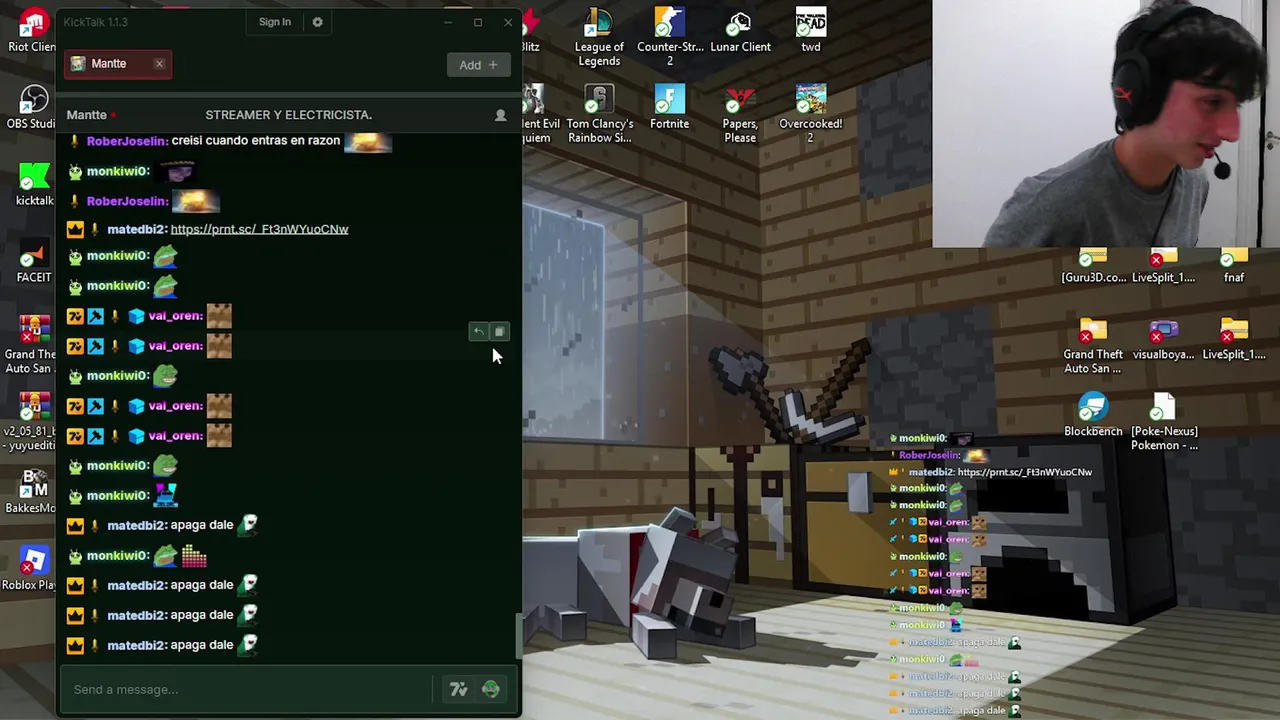1280x720 pixels.
Task: Select the Blockbench desktop icon
Action: 1093,415
